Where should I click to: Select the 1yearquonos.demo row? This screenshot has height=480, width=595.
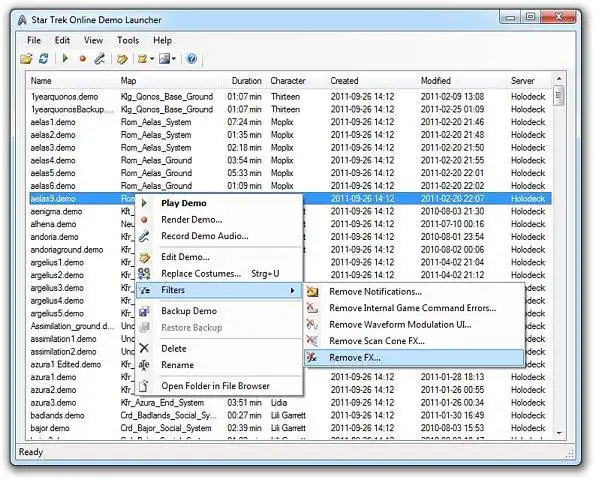(290, 97)
